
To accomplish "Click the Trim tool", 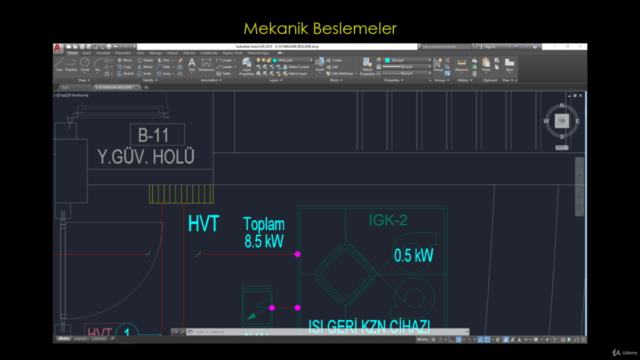I will click(165, 60).
